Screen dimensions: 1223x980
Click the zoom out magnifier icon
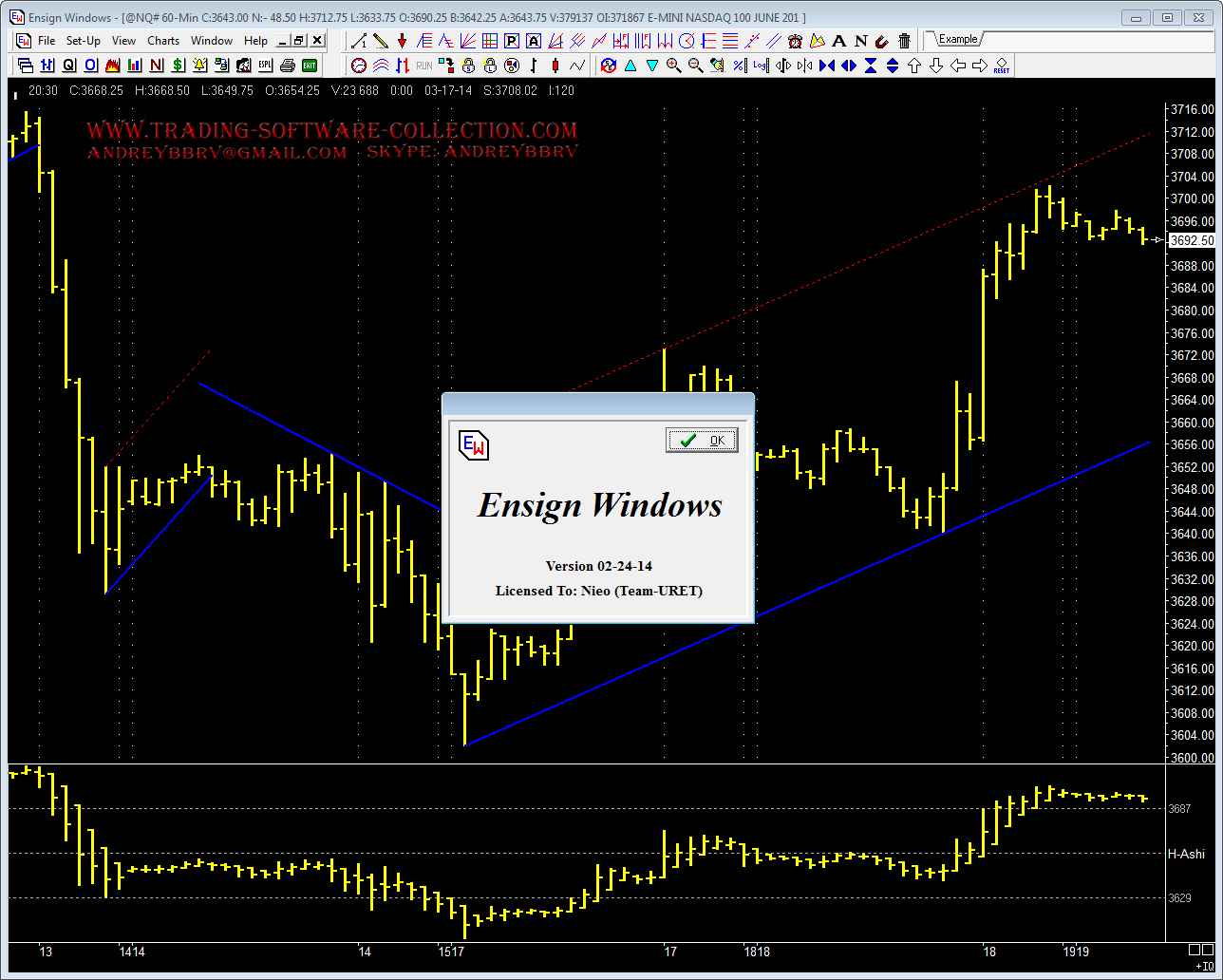[x=695, y=66]
